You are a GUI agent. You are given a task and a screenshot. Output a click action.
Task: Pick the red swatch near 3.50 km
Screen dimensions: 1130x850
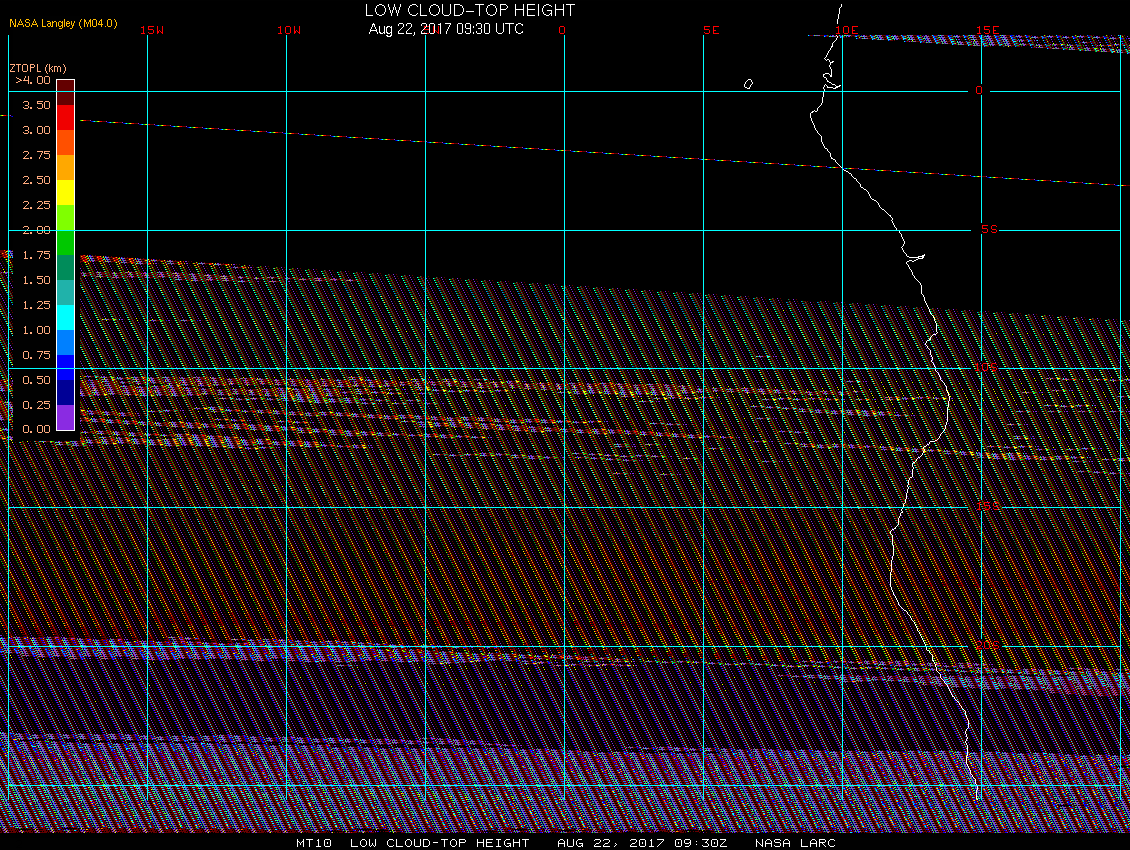[66, 118]
